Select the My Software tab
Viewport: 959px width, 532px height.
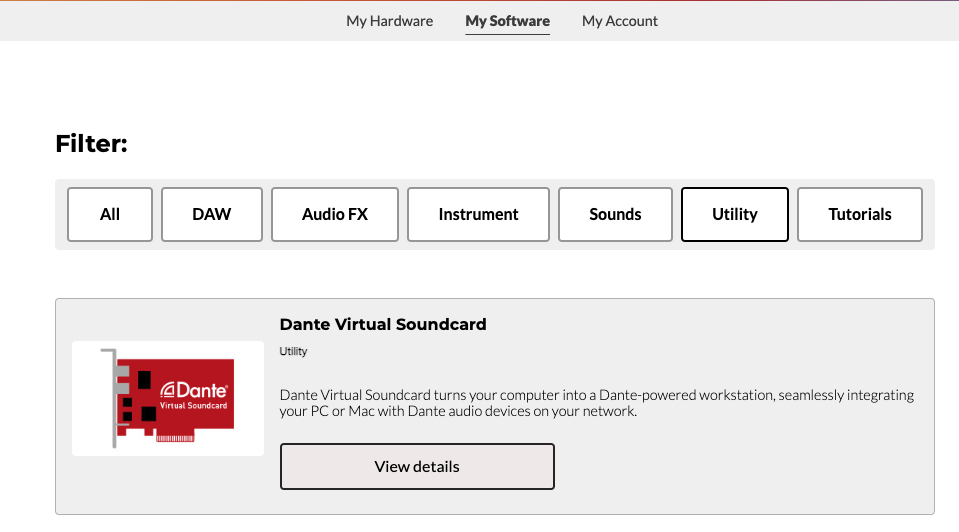pyautogui.click(x=507, y=21)
